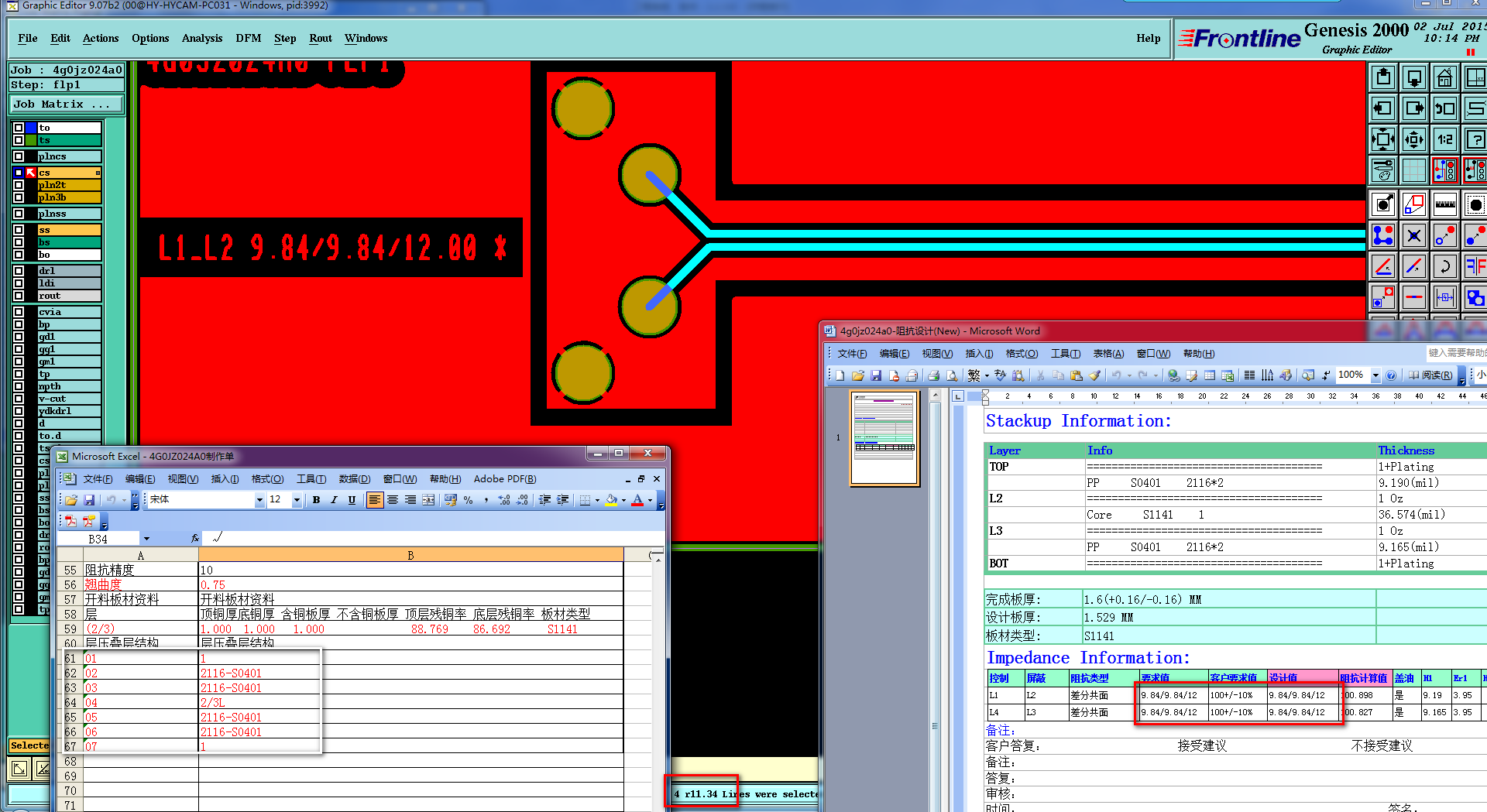Toggle visibility checkbox of layer 'pln2t'
The image size is (1487, 812).
19,185
